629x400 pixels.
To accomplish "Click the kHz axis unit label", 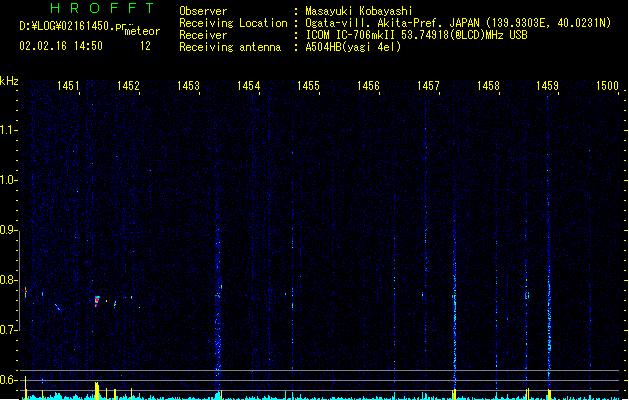I will [9, 81].
